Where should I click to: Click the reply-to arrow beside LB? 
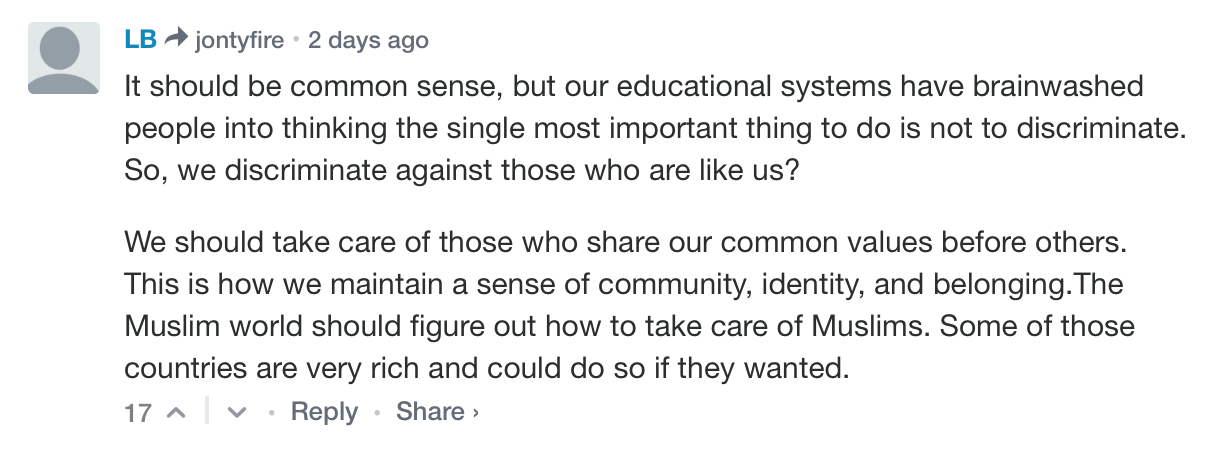(177, 39)
